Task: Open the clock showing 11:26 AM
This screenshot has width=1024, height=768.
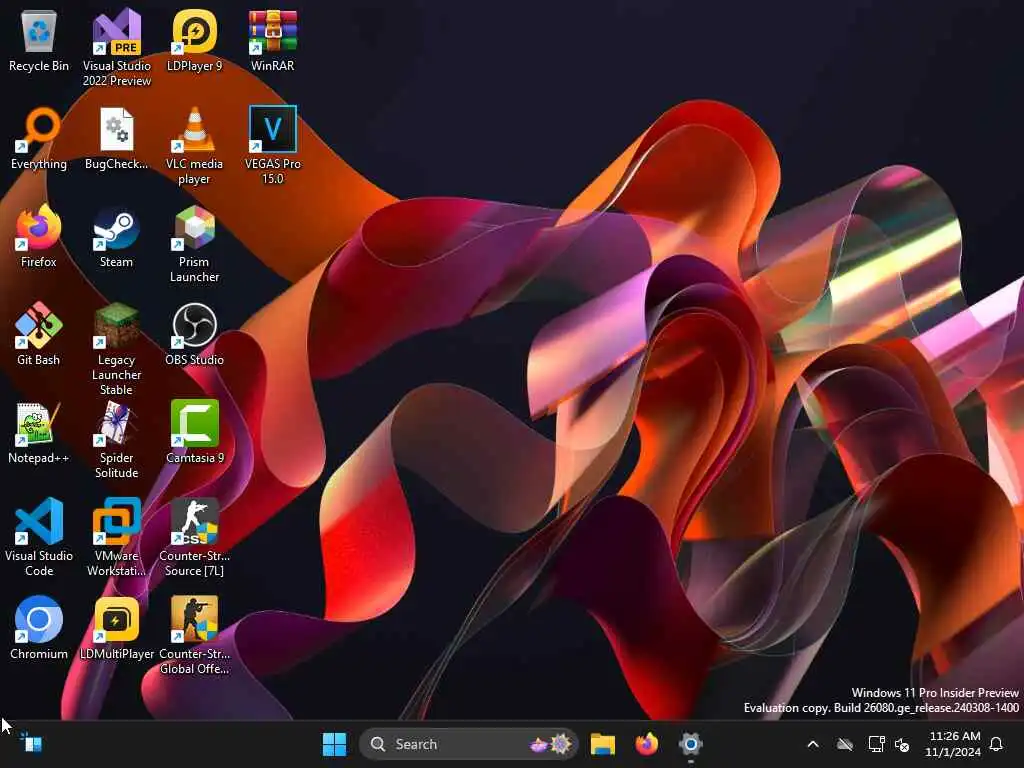Action: point(953,744)
